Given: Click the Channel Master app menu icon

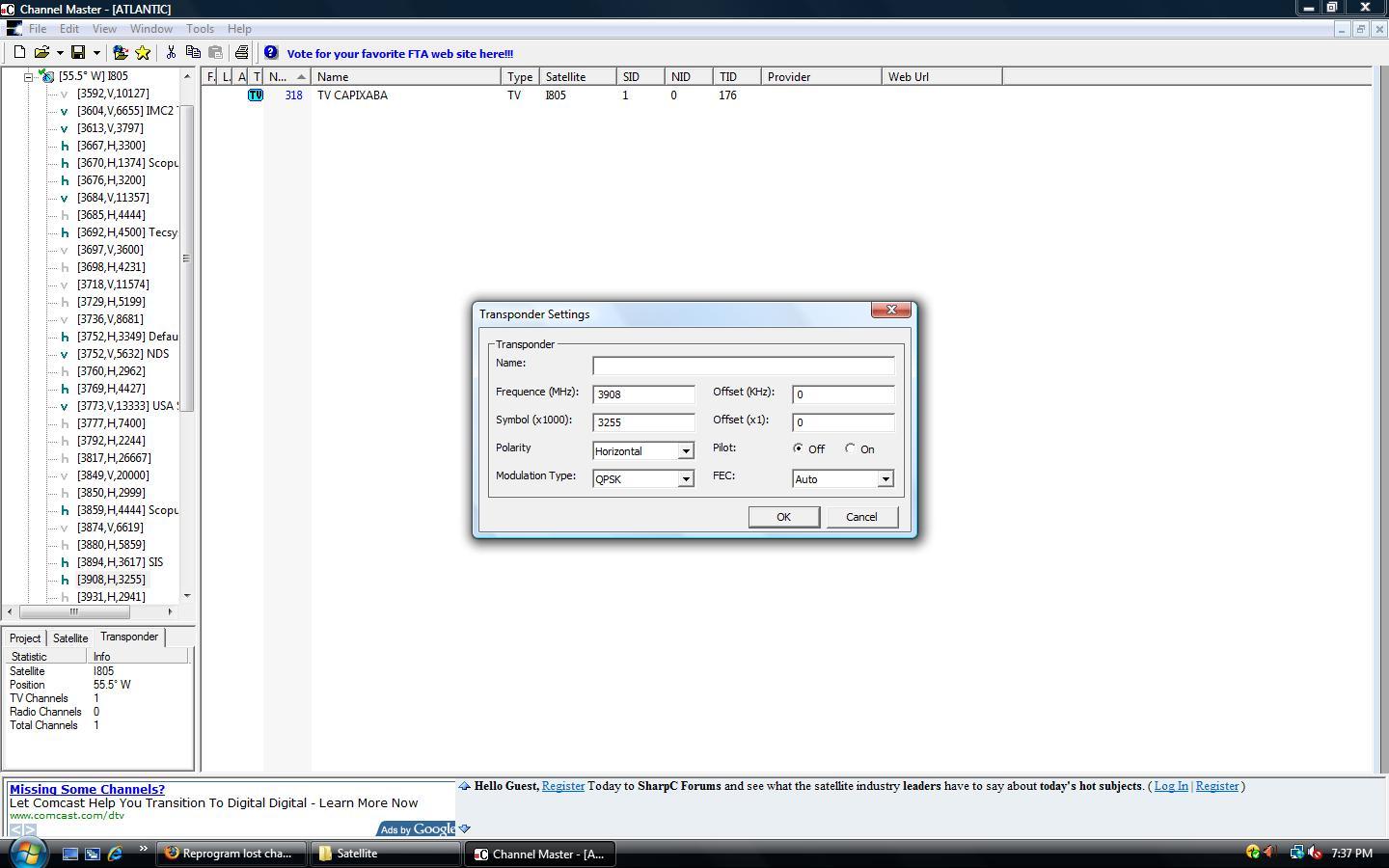Looking at the screenshot, I should coord(14,28).
